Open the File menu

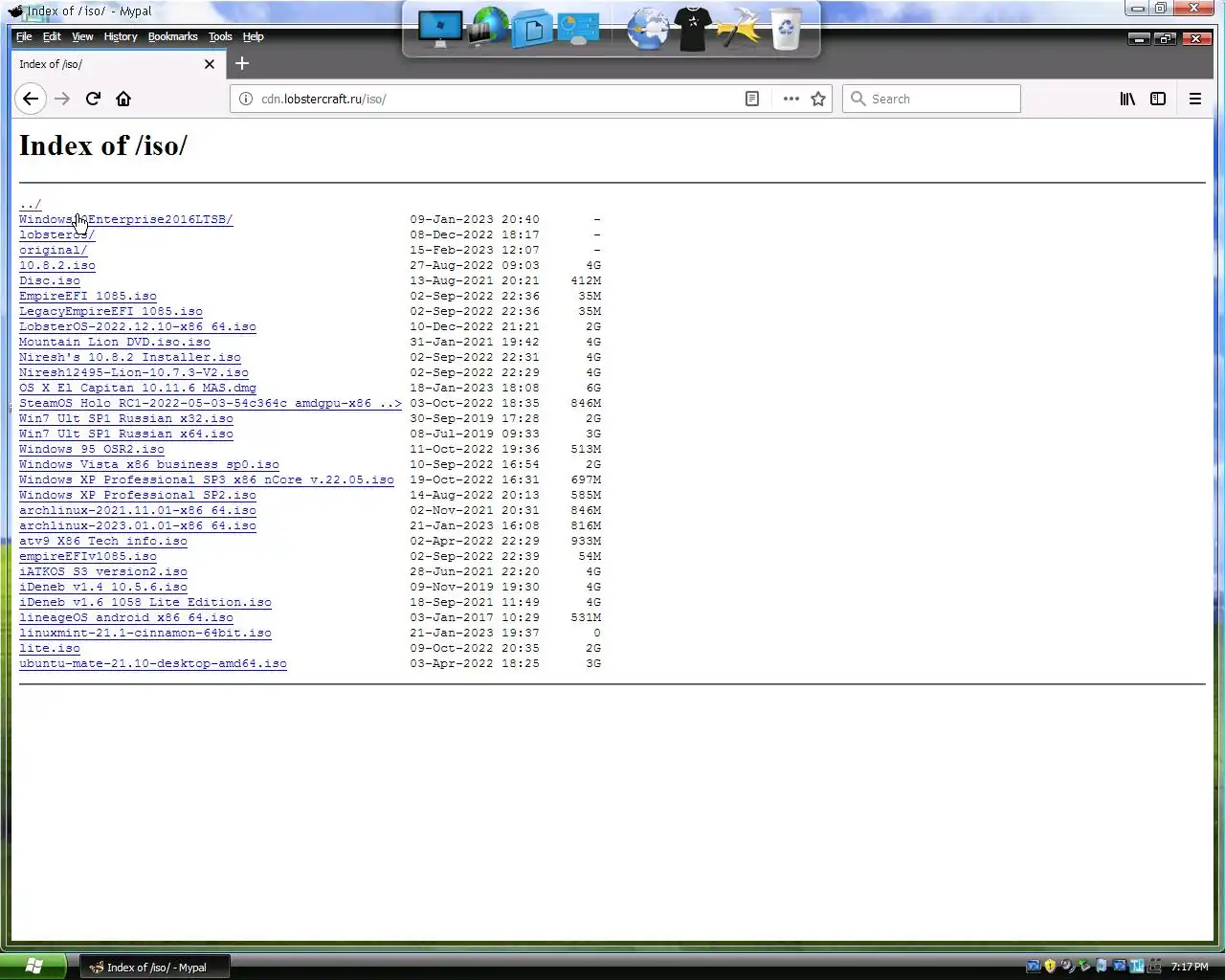[x=24, y=36]
